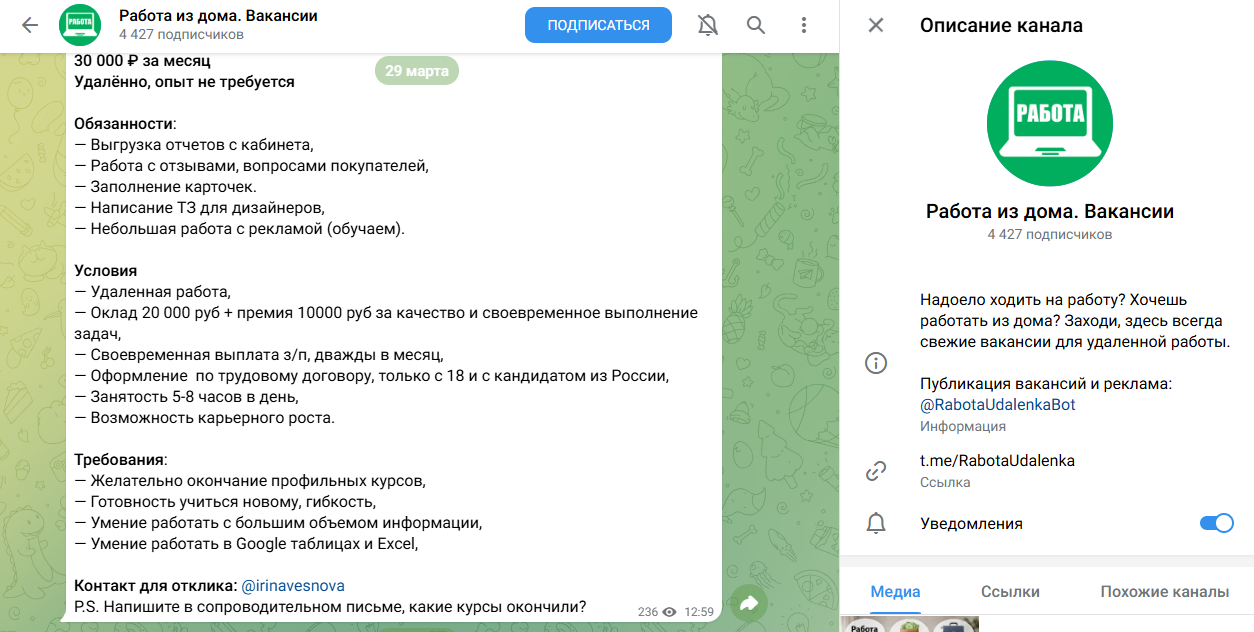The image size is (1254, 632).
Task: Click the t.me/RabotaUdalenka channel link
Action: pos(996,460)
